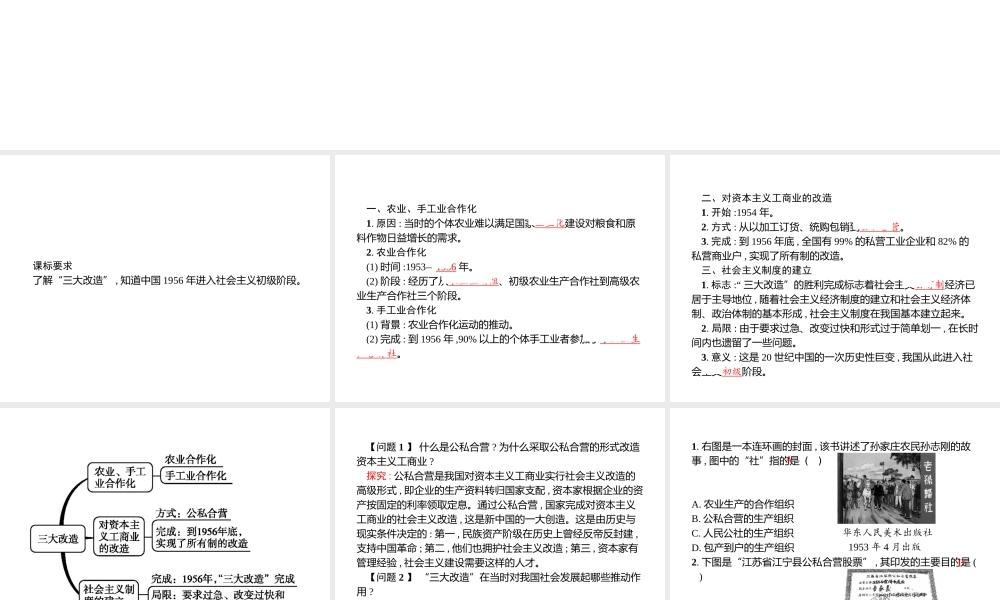Viewport: 1000px width, 600px height.
Task: Click the line "1. 开始:1954年"
Action: [738, 212]
